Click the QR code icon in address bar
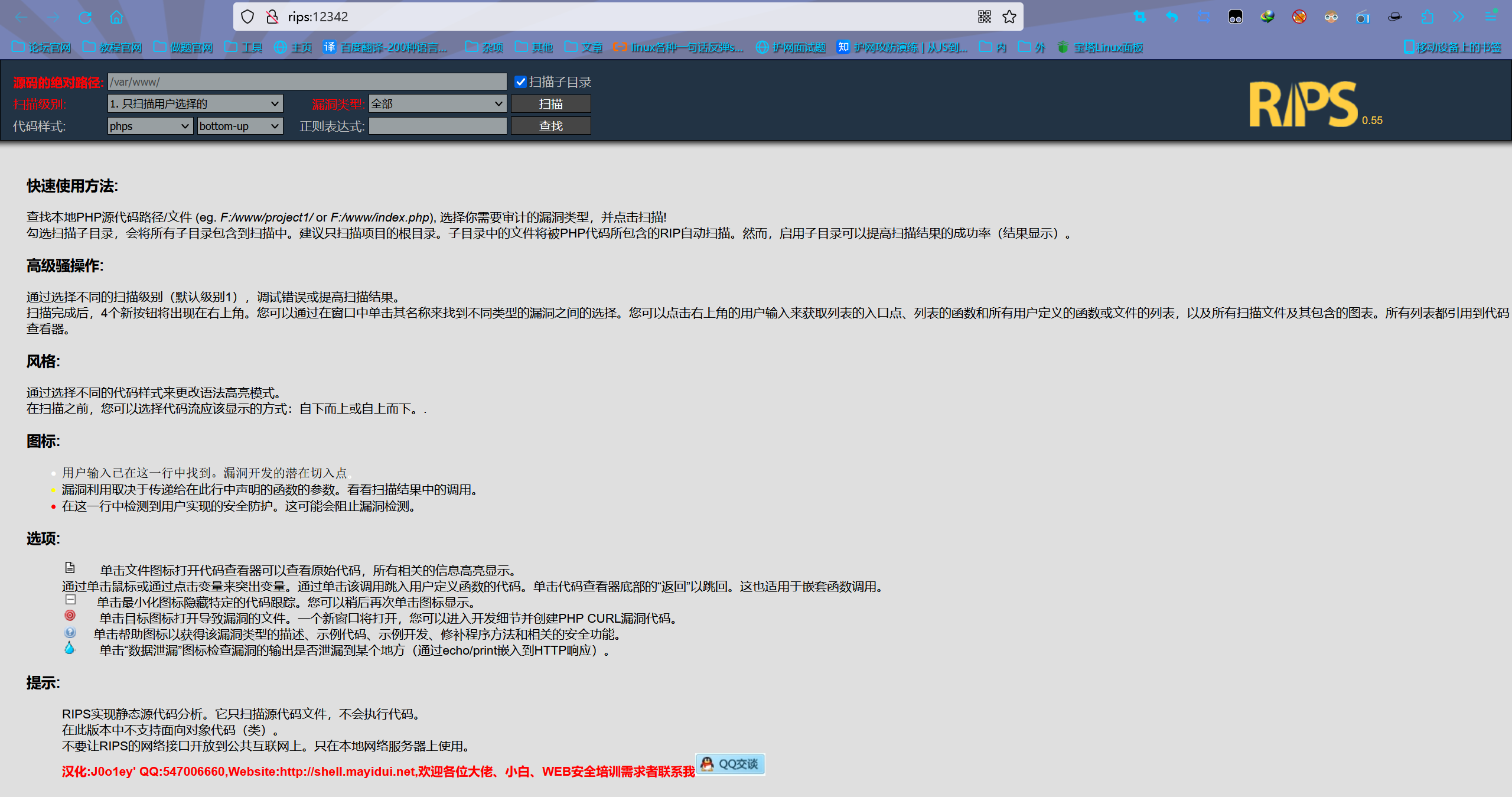The width and height of the screenshot is (1512, 797). click(x=984, y=17)
